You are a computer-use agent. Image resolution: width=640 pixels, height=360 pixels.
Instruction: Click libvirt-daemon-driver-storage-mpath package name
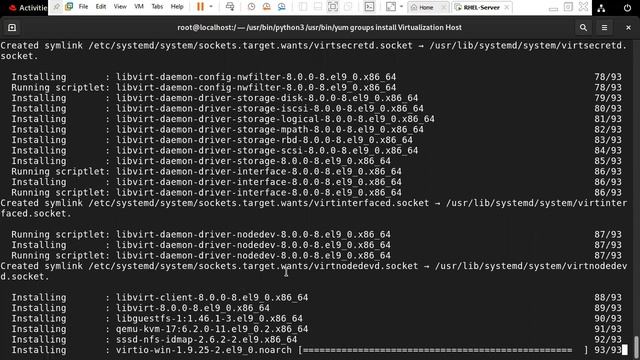(x=270, y=129)
